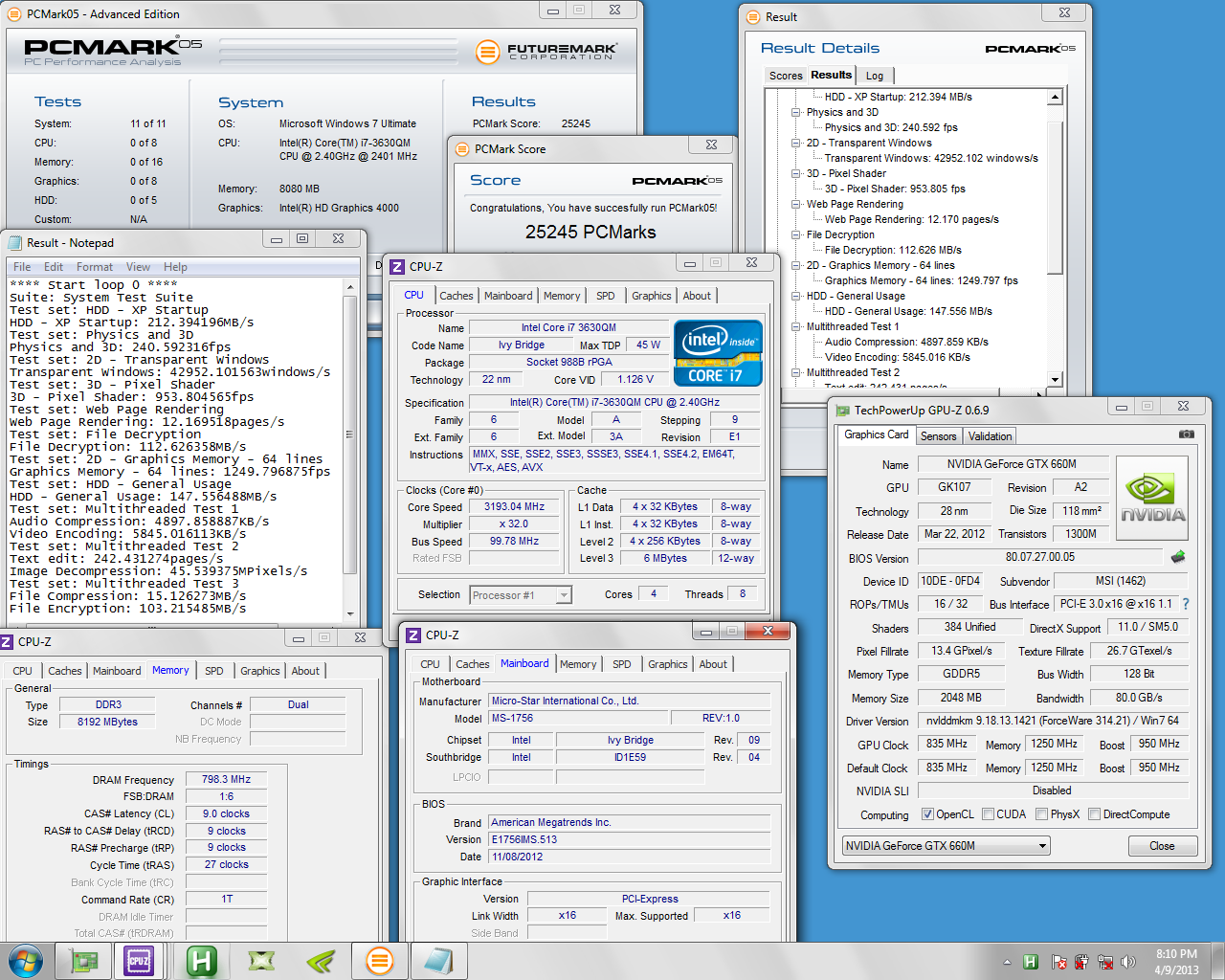Open the GPU selection dropdown in GPU-Z
The height and width of the screenshot is (980, 1225).
[946, 846]
